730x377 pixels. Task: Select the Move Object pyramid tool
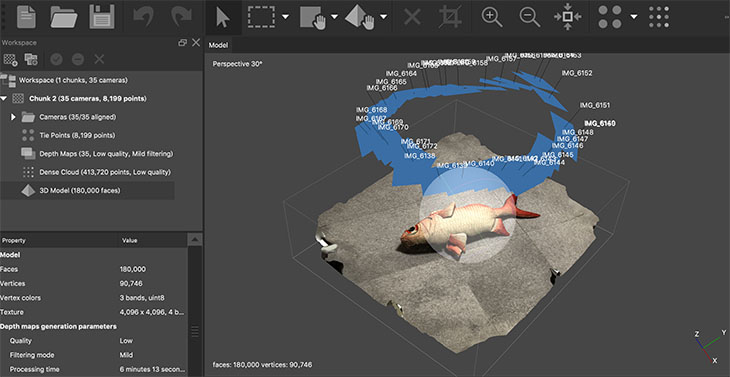pos(359,18)
